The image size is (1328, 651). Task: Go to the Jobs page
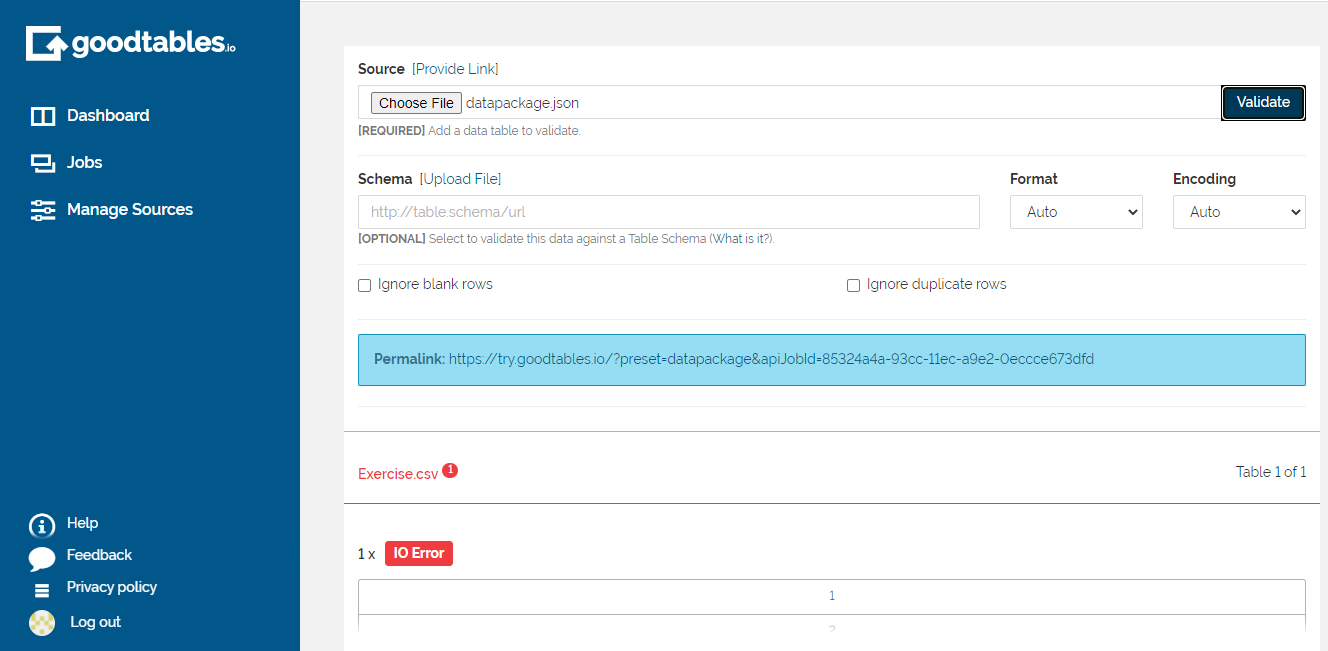85,162
